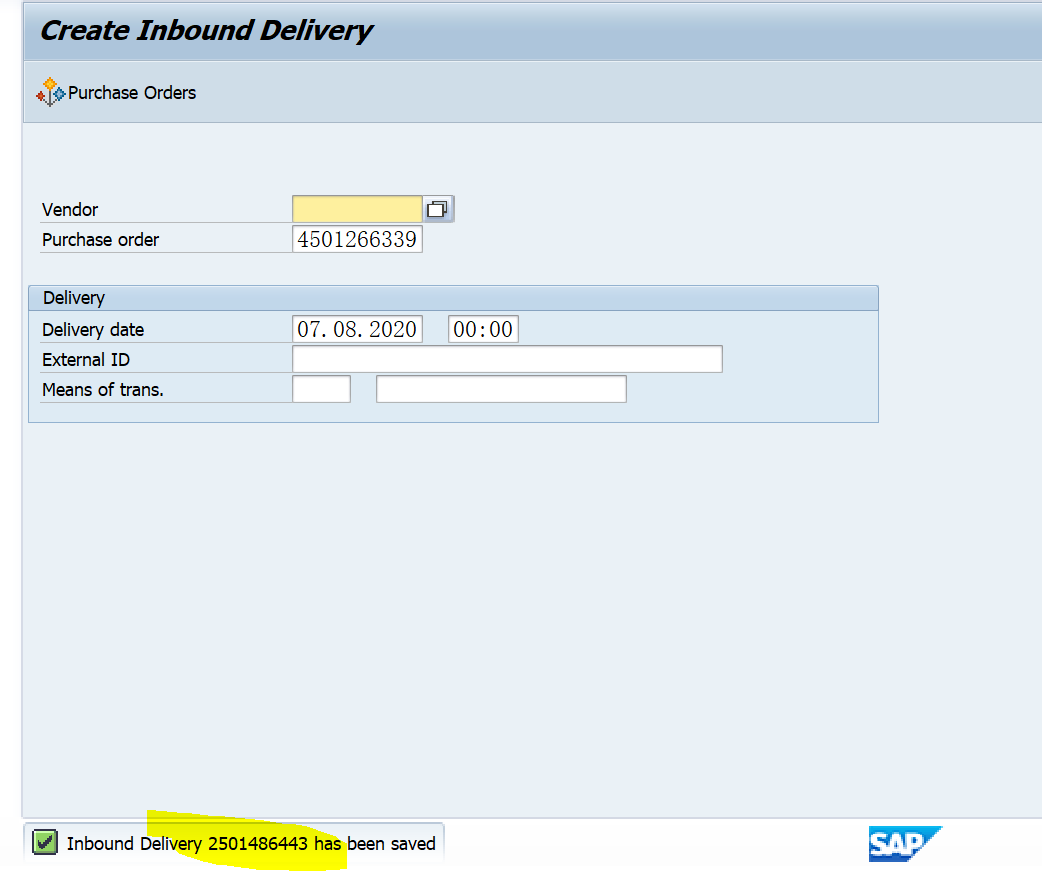Click the SAP logo in status bar
Screen dimensions: 1042x871
tap(905, 844)
